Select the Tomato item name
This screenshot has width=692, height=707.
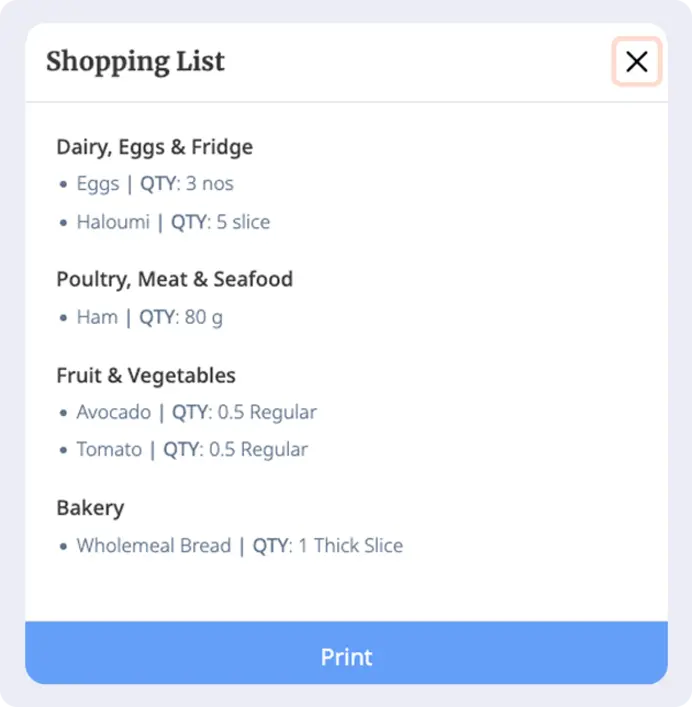[x=109, y=450]
